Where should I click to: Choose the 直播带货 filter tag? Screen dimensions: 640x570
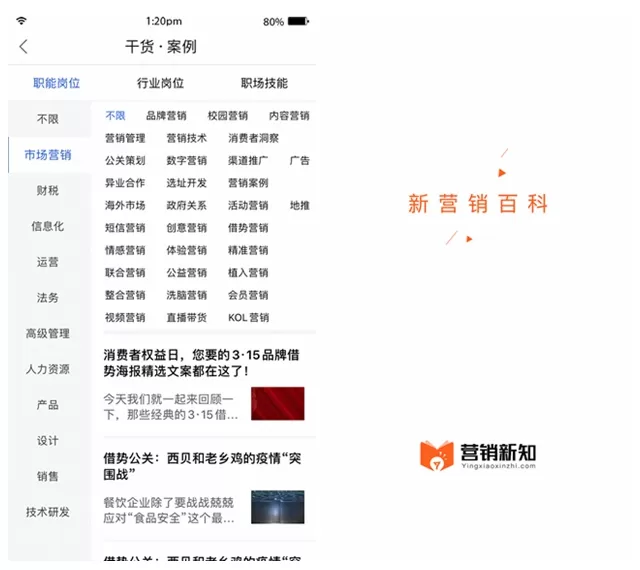click(187, 318)
